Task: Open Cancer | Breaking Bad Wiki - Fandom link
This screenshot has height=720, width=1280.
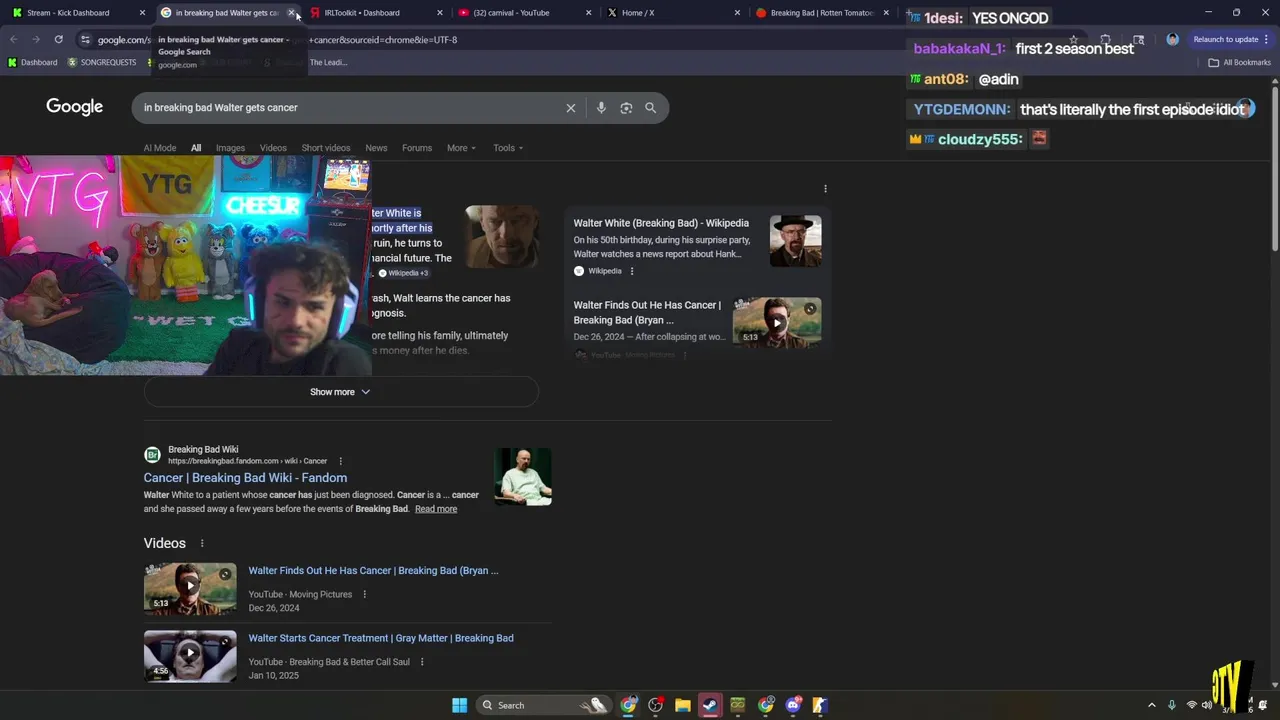Action: tap(245, 478)
